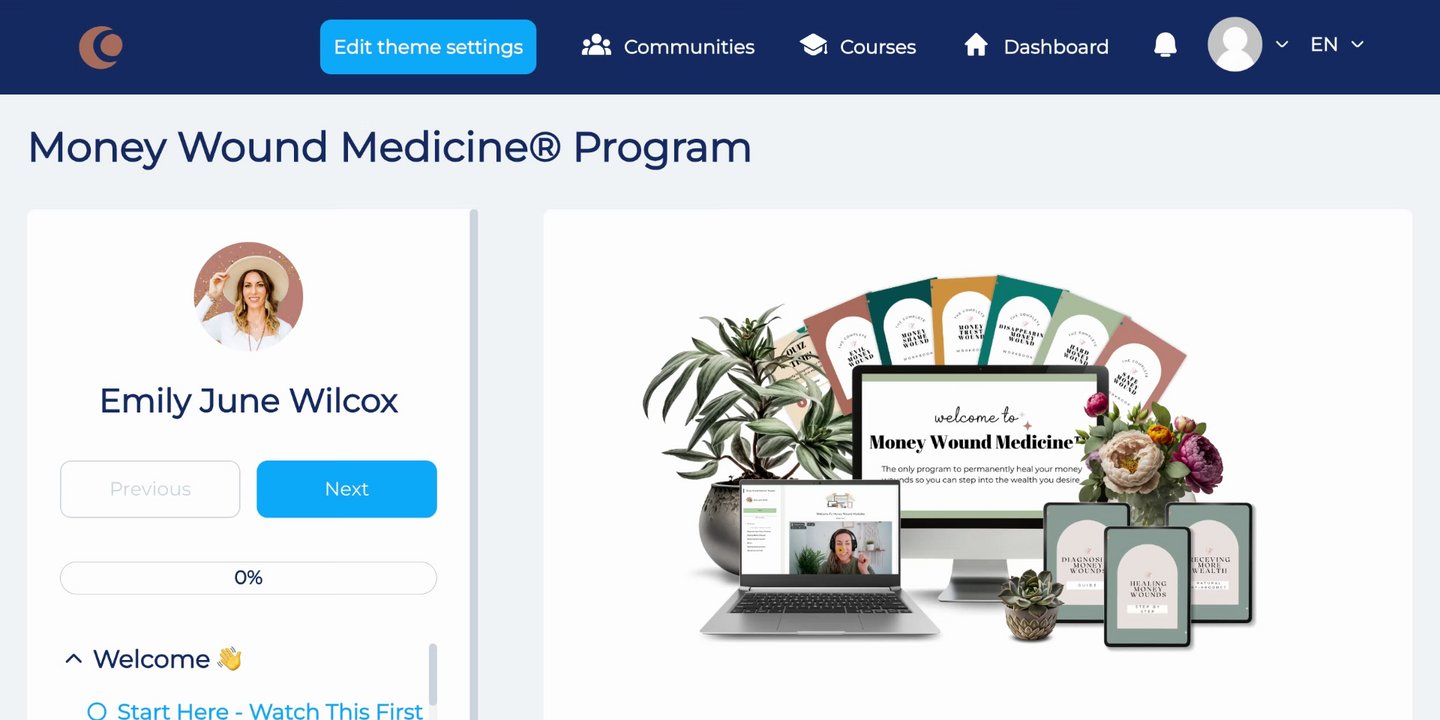Open Start Here - Watch This First lesson
This screenshot has height=720, width=1440.
[x=270, y=710]
